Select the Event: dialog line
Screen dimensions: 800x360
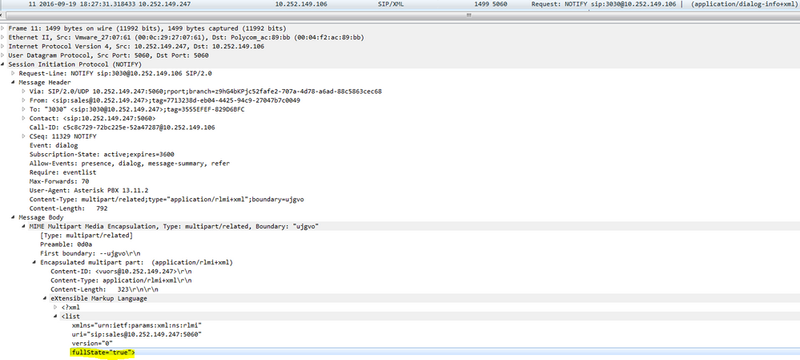pyautogui.click(x=54, y=145)
